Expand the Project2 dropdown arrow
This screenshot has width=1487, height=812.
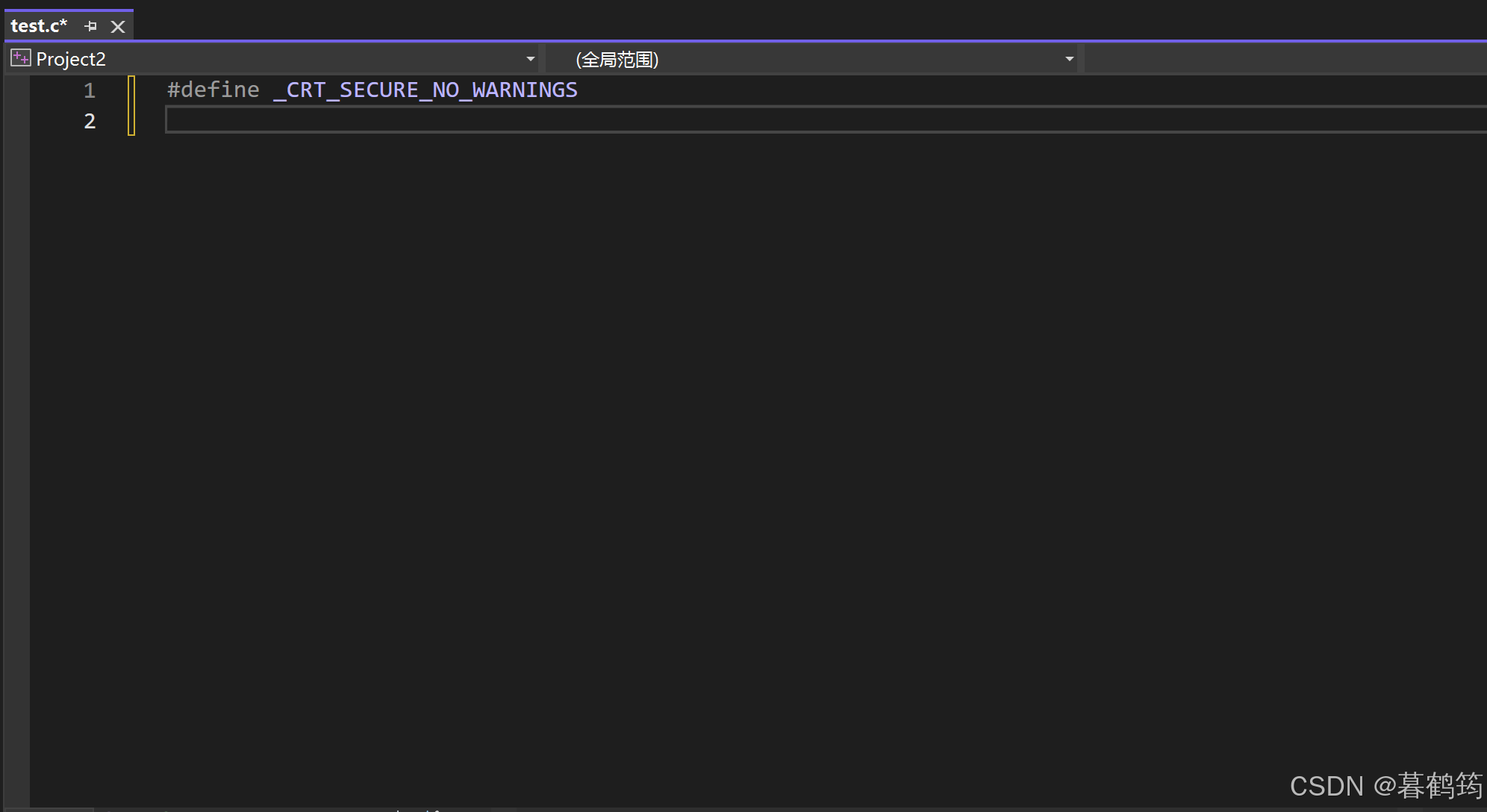530,59
